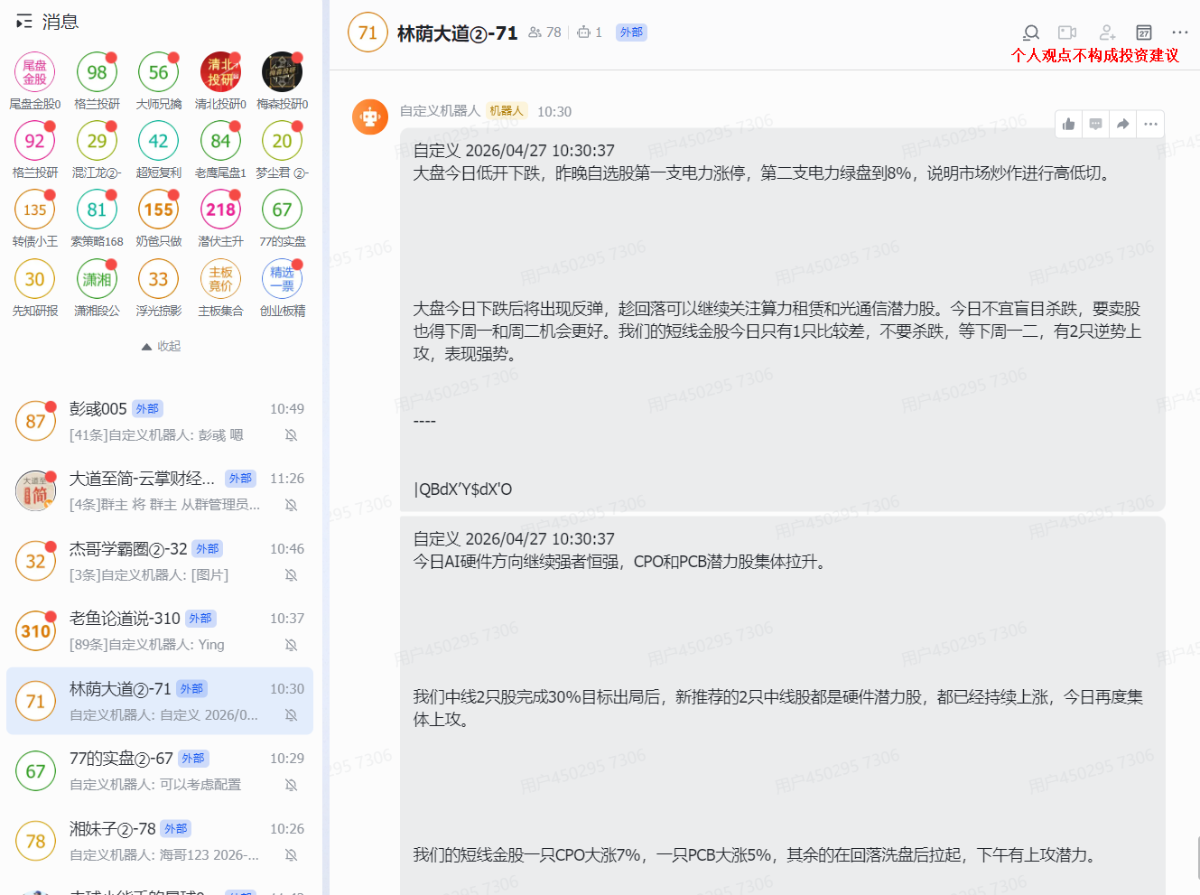This screenshot has width=1200, height=895.
Task: Start a video meeting from header
Action: (1068, 33)
